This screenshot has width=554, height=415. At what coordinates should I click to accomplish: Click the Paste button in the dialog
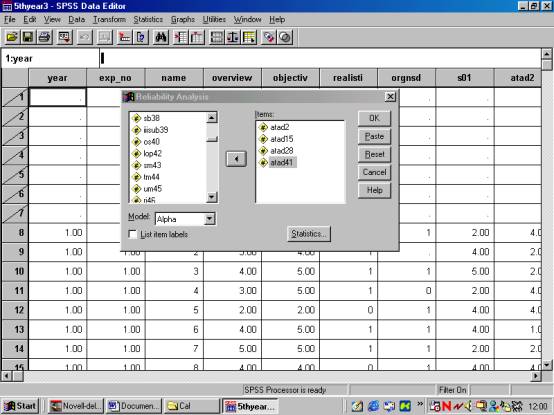tap(374, 136)
